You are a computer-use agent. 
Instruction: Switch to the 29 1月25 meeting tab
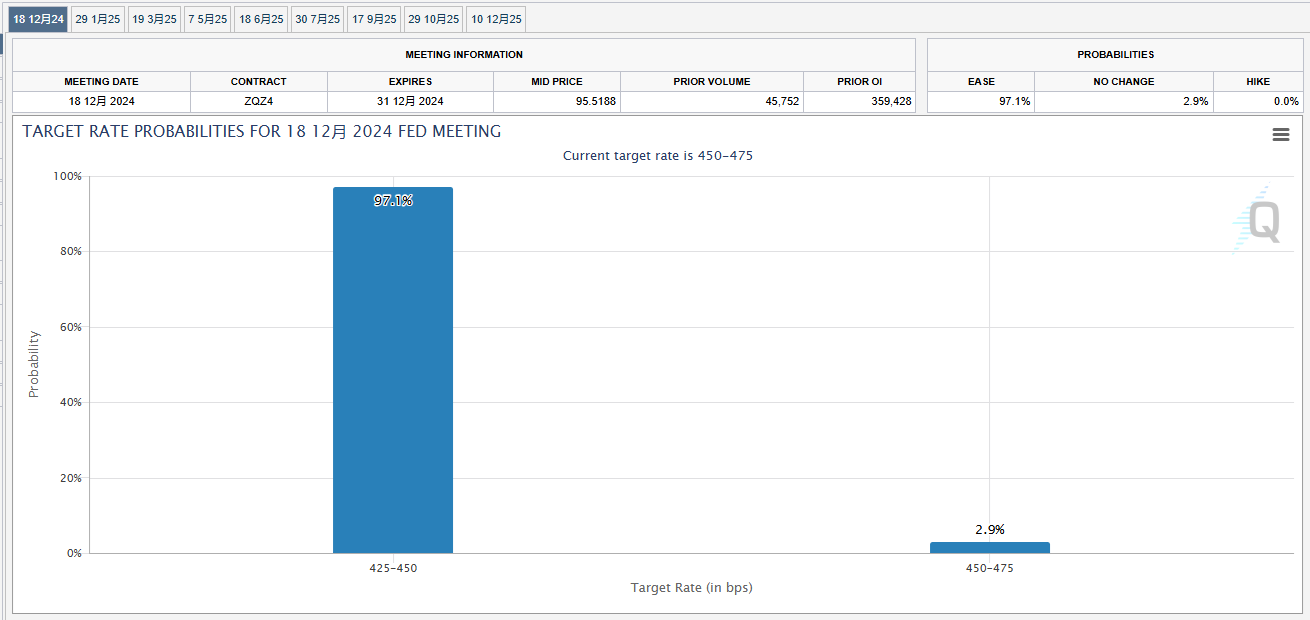(98, 19)
